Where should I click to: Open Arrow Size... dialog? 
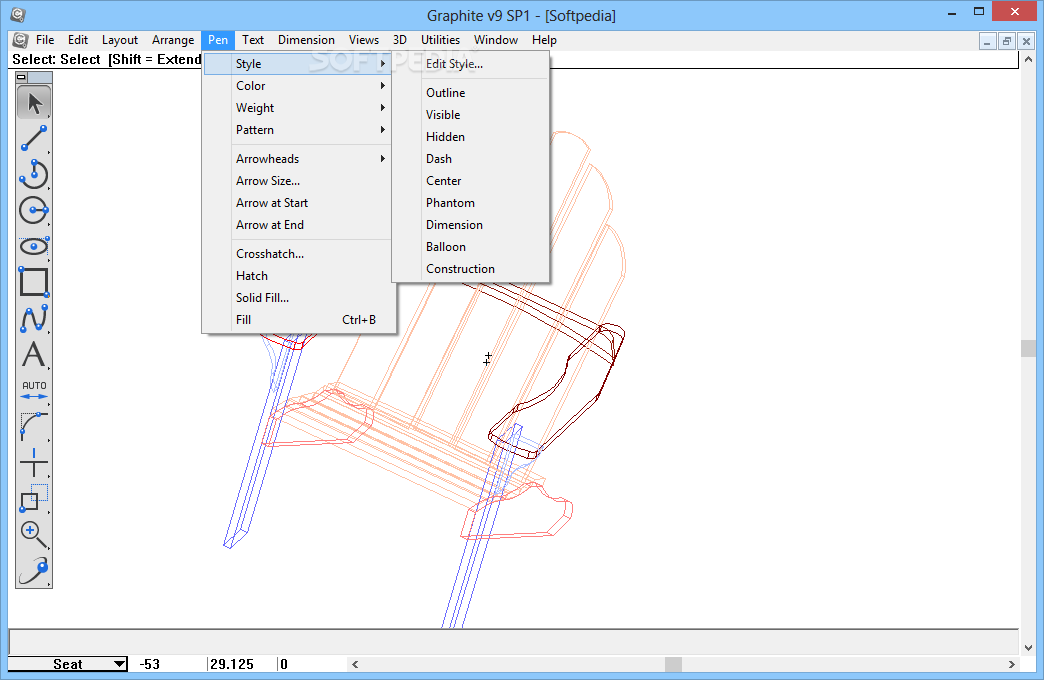pos(297,180)
